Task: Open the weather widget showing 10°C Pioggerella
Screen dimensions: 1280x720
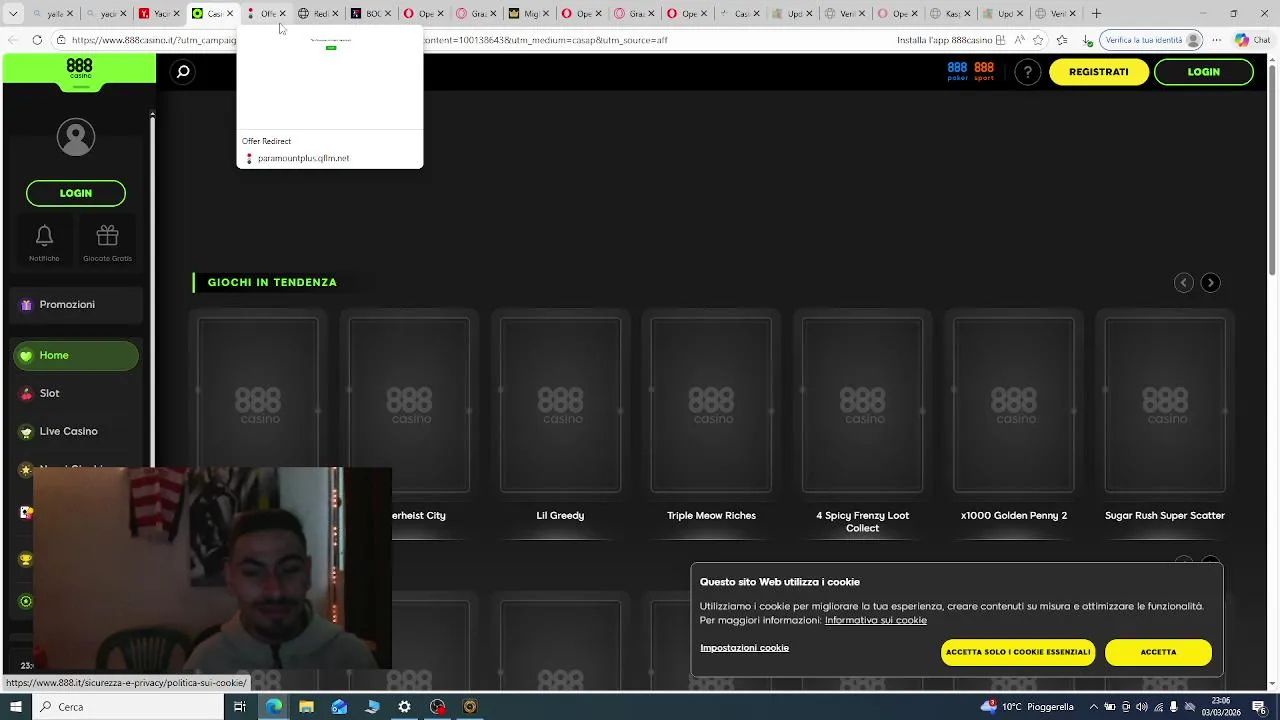Action: [x=1027, y=707]
